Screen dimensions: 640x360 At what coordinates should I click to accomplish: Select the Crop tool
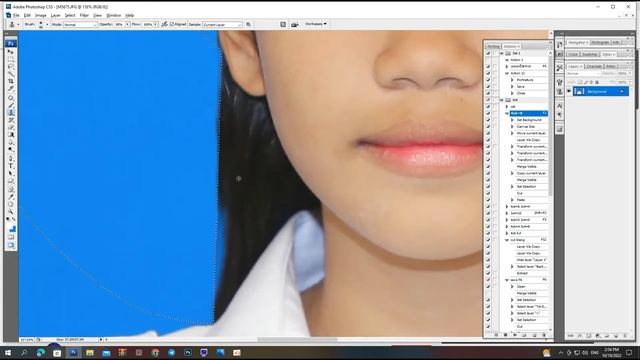[11, 81]
